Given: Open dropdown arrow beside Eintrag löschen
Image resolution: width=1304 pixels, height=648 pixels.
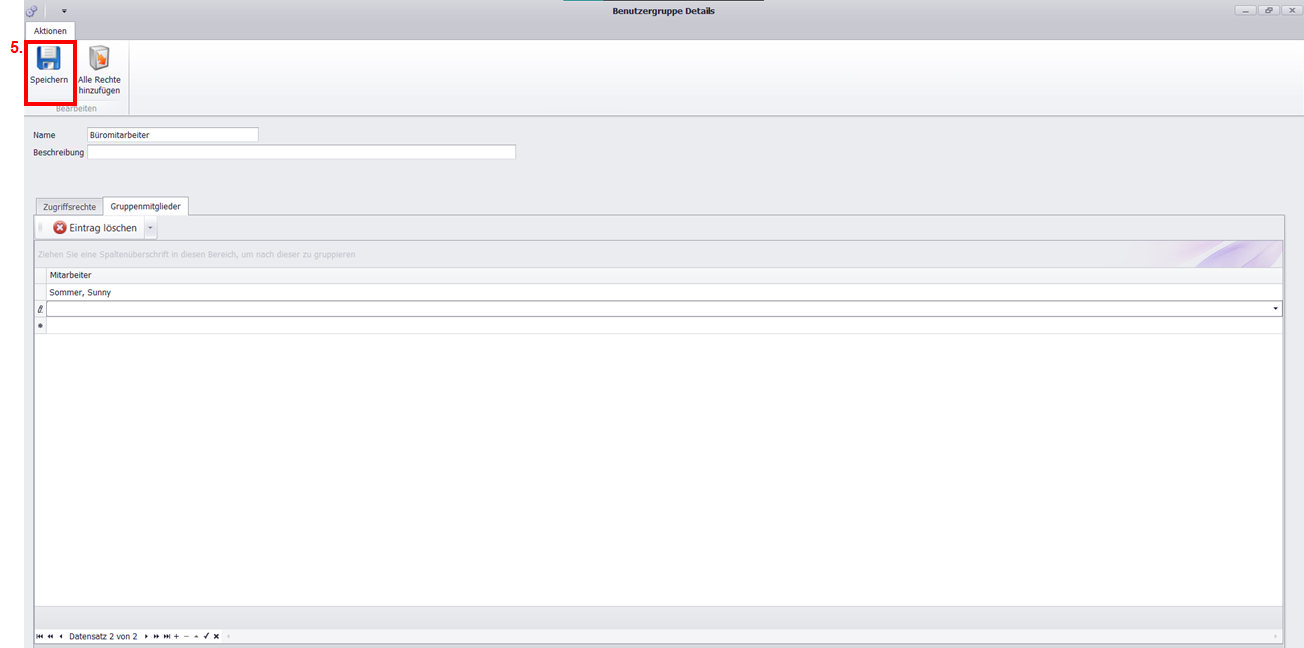Looking at the screenshot, I should click(x=150, y=228).
